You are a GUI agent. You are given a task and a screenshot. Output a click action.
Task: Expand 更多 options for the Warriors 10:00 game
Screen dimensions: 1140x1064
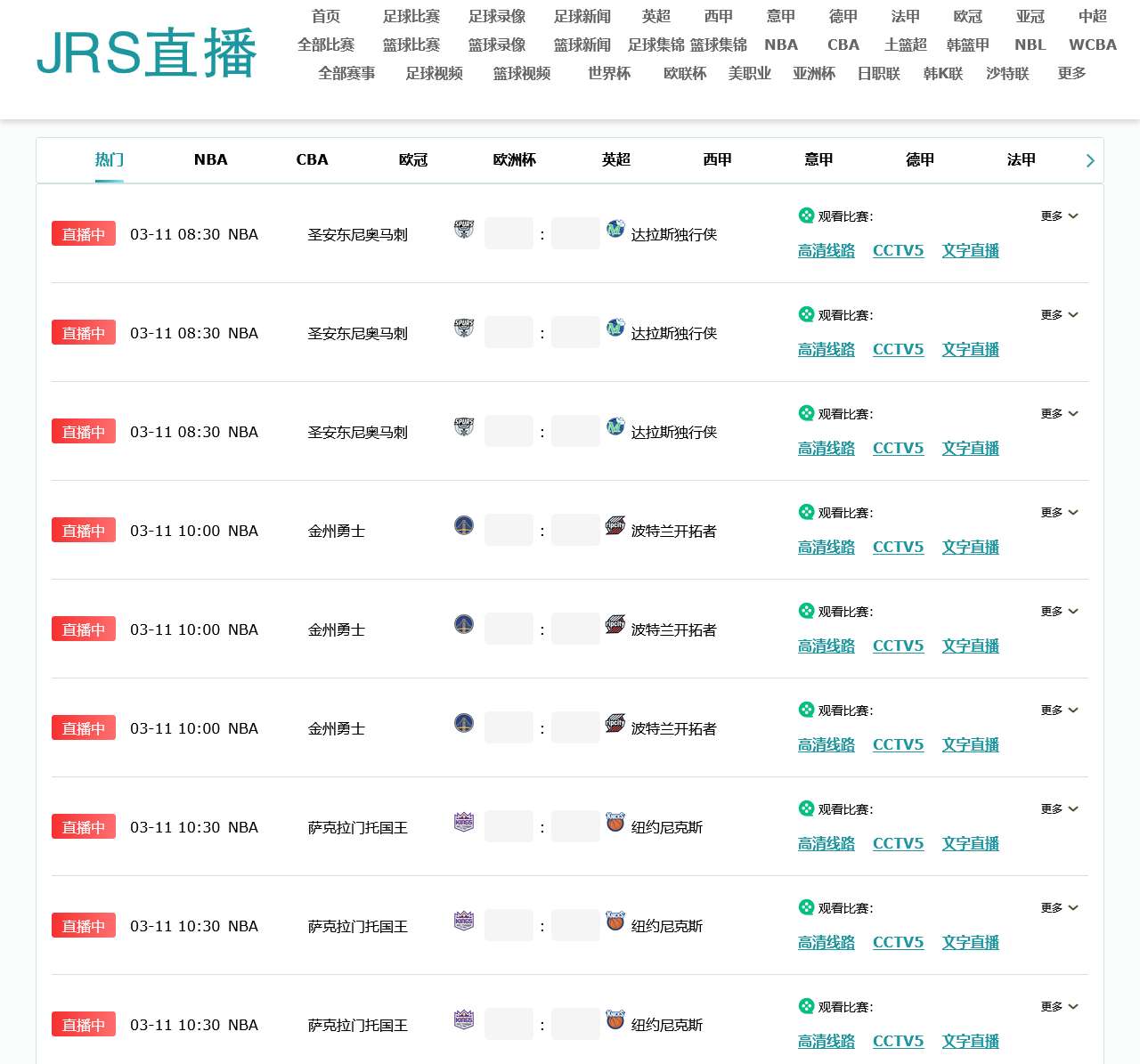click(x=1059, y=512)
